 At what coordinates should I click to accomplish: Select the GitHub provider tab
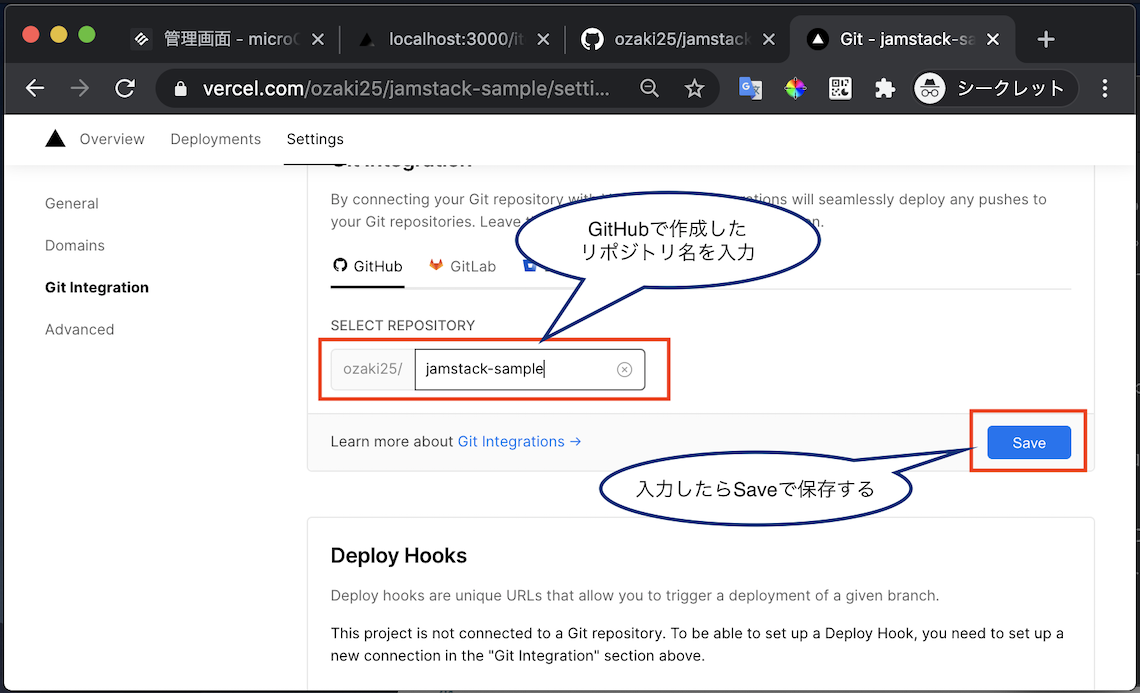click(368, 266)
